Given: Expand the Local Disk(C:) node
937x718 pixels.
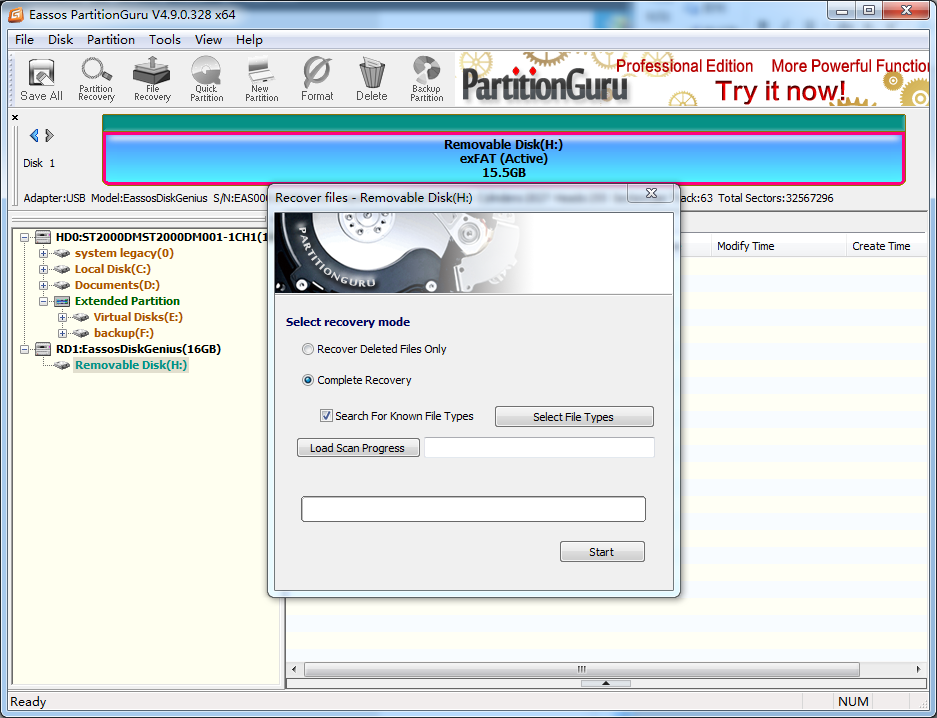Looking at the screenshot, I should pos(43,269).
